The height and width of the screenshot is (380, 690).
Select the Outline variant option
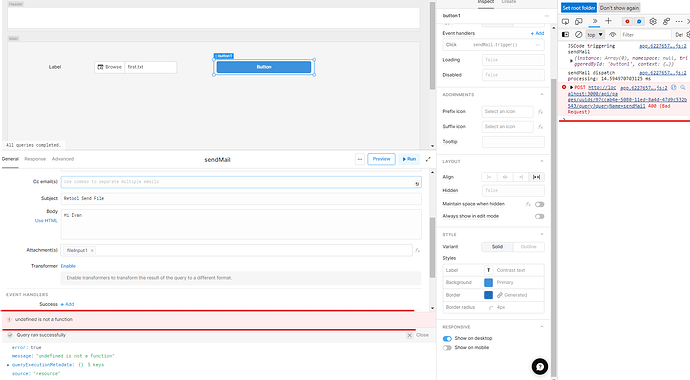[529, 247]
